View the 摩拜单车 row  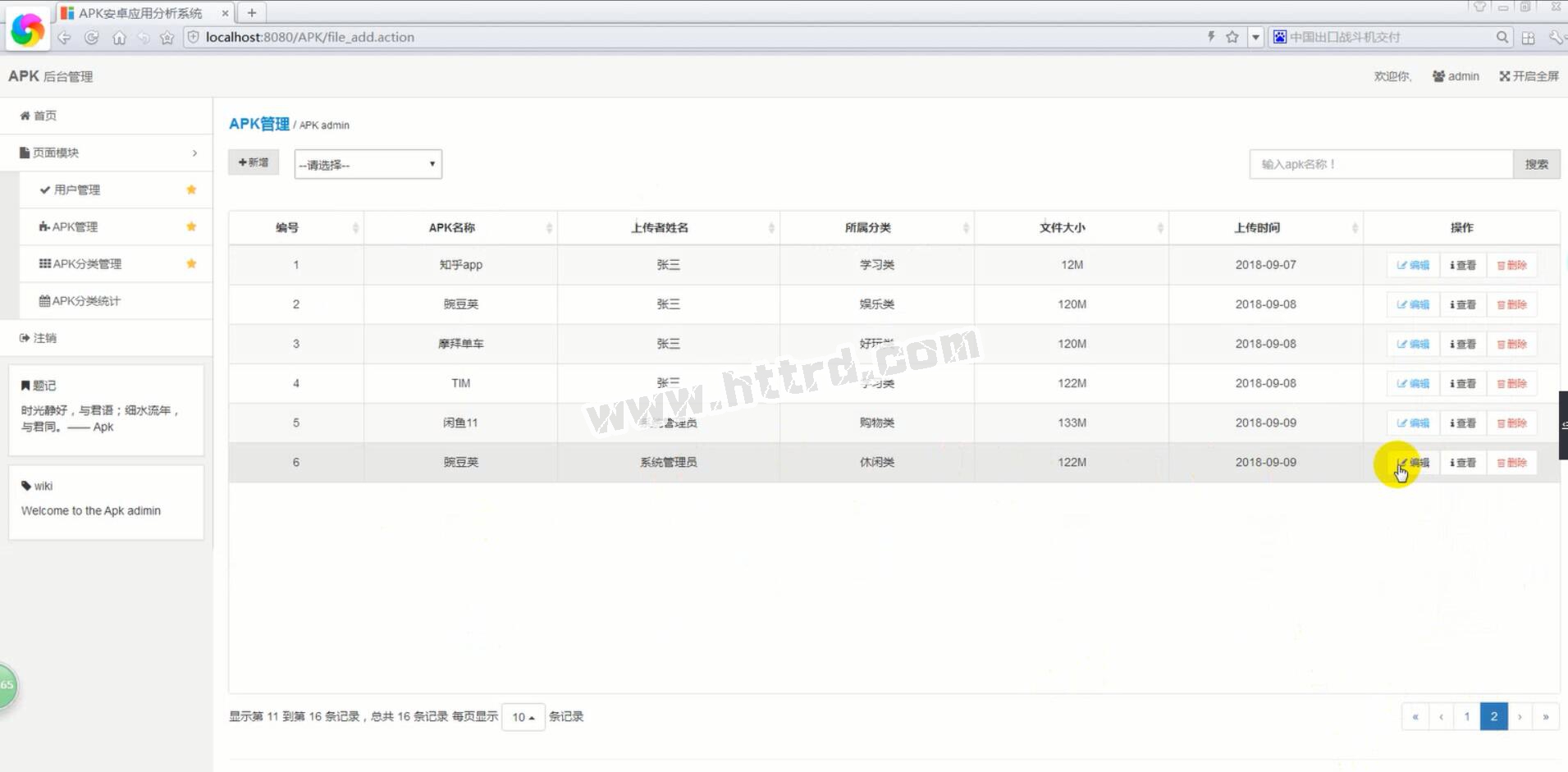click(x=1462, y=344)
